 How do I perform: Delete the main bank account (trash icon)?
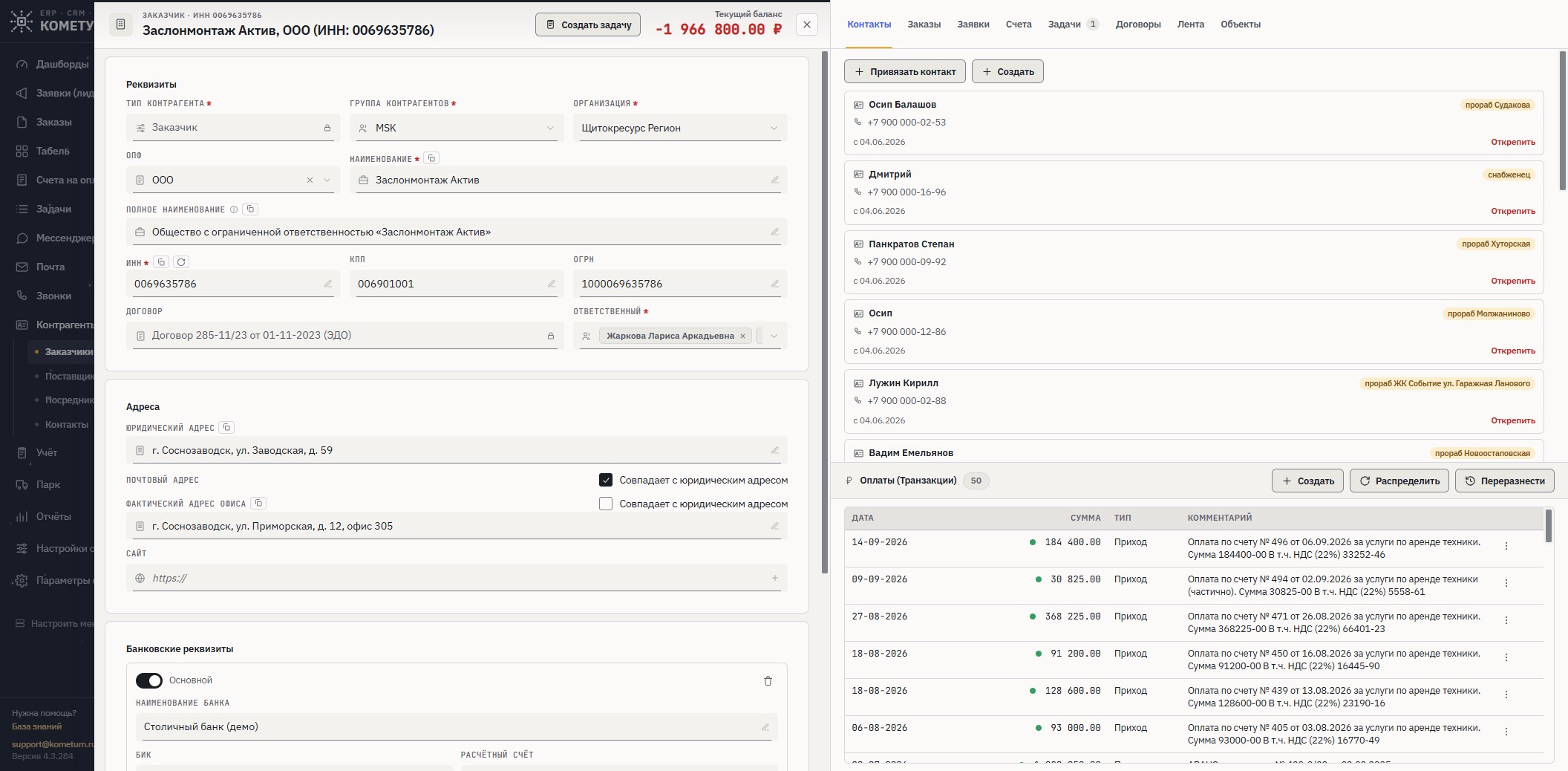[768, 681]
